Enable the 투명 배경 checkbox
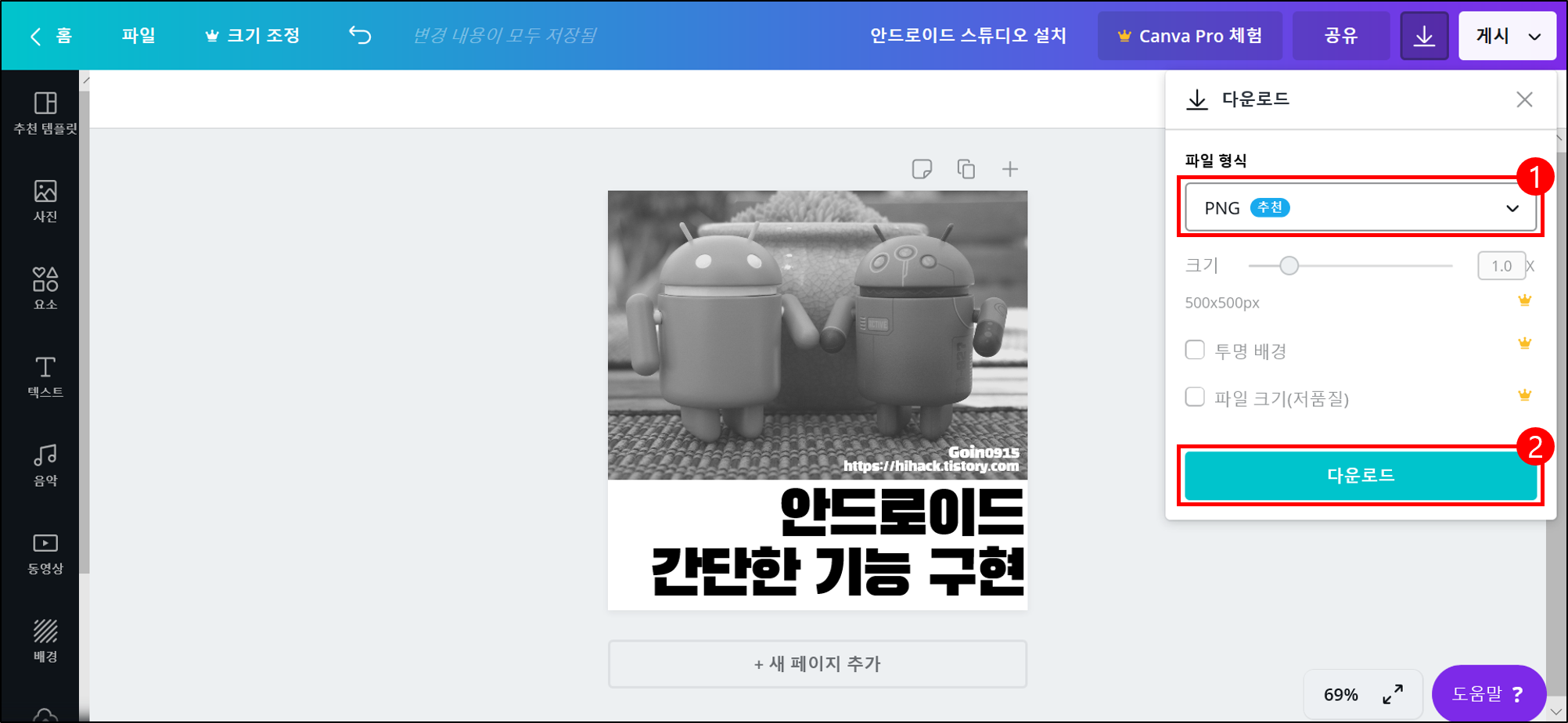Image resolution: width=1568 pixels, height=723 pixels. click(1195, 350)
